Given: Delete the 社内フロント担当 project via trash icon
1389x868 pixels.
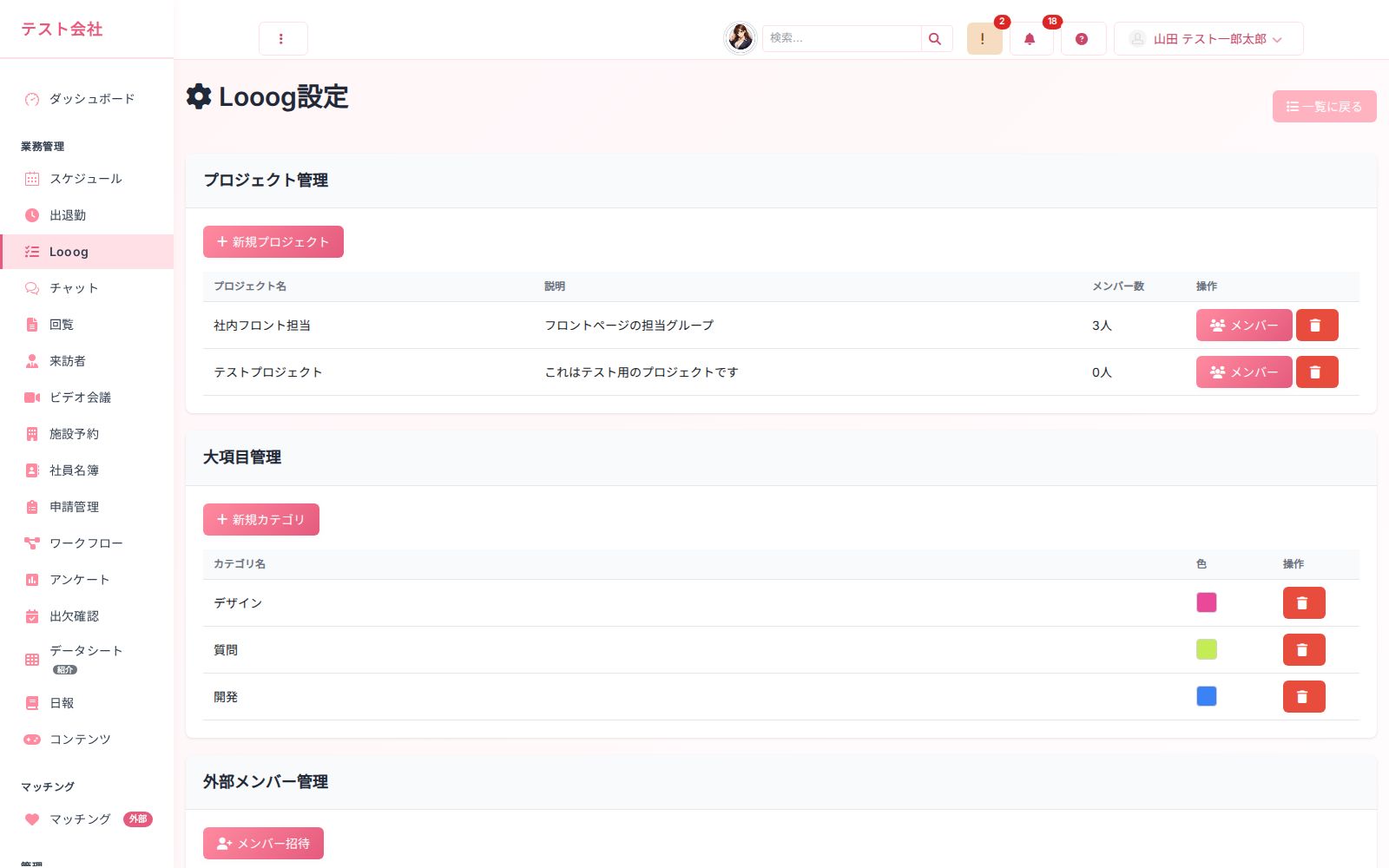Looking at the screenshot, I should tap(1317, 325).
